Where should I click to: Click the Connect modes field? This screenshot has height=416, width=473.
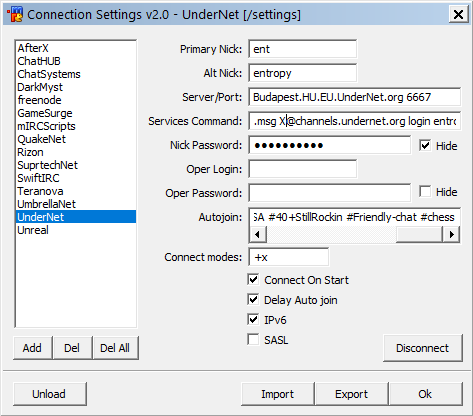(x=288, y=257)
